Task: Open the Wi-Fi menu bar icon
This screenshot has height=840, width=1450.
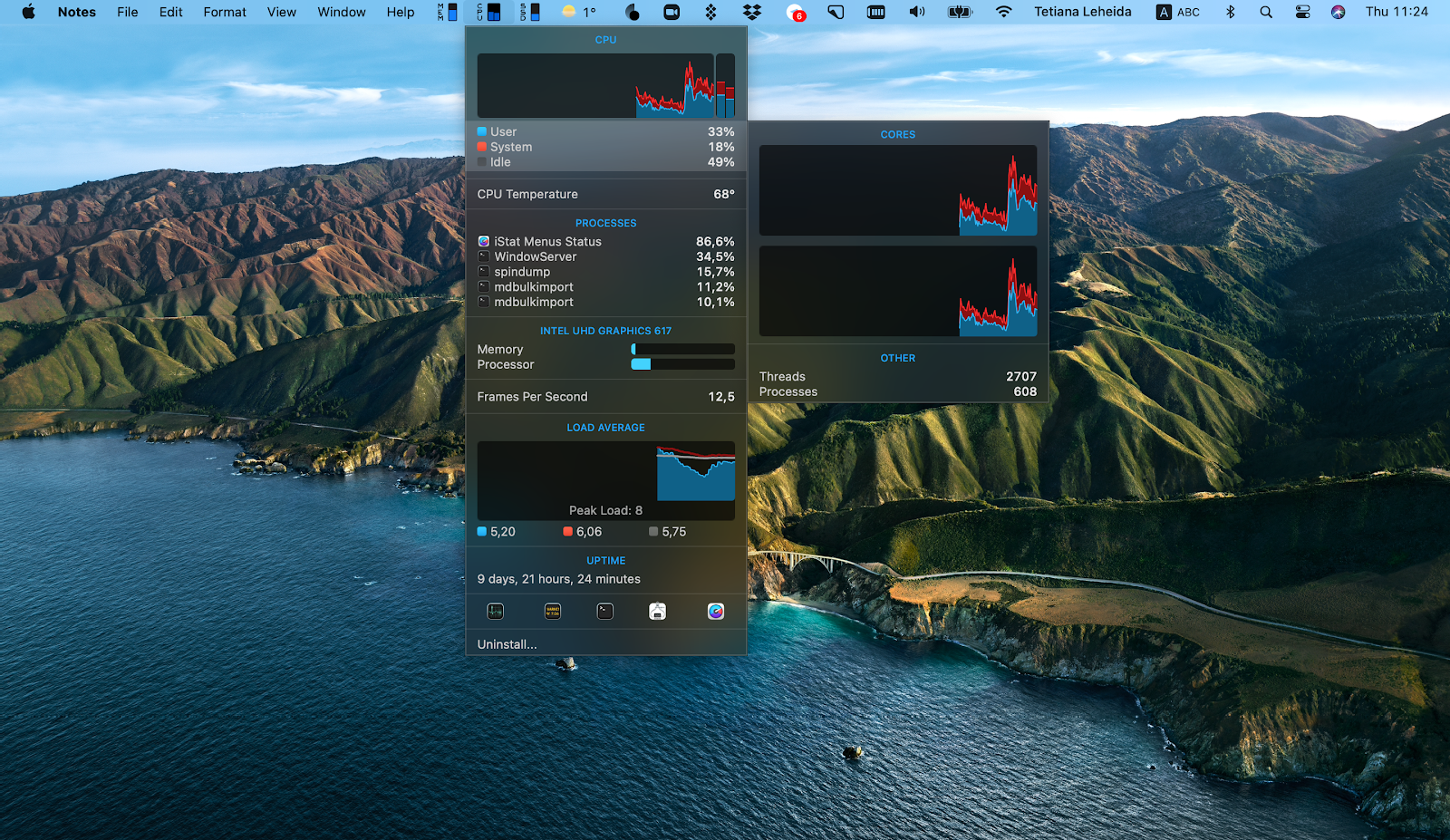Action: (x=1003, y=12)
